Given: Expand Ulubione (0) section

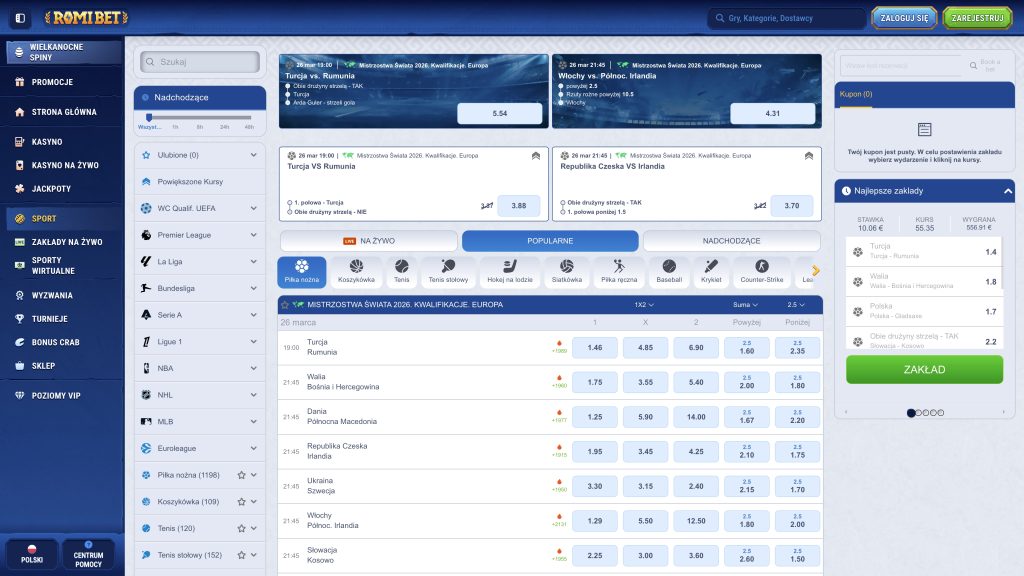Looking at the screenshot, I should [x=253, y=155].
